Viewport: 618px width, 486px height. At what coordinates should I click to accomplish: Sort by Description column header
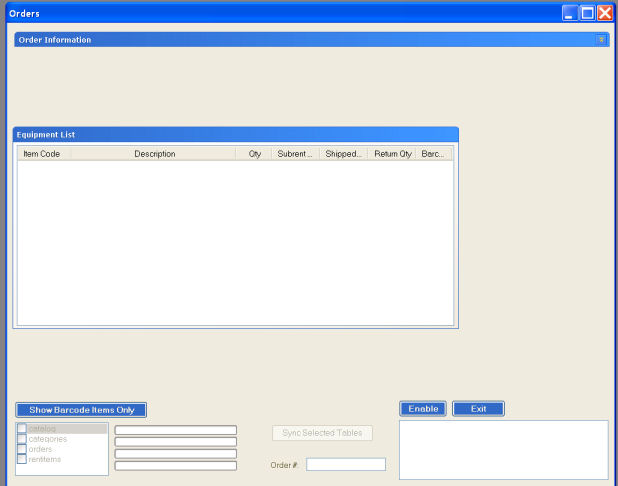coord(154,154)
